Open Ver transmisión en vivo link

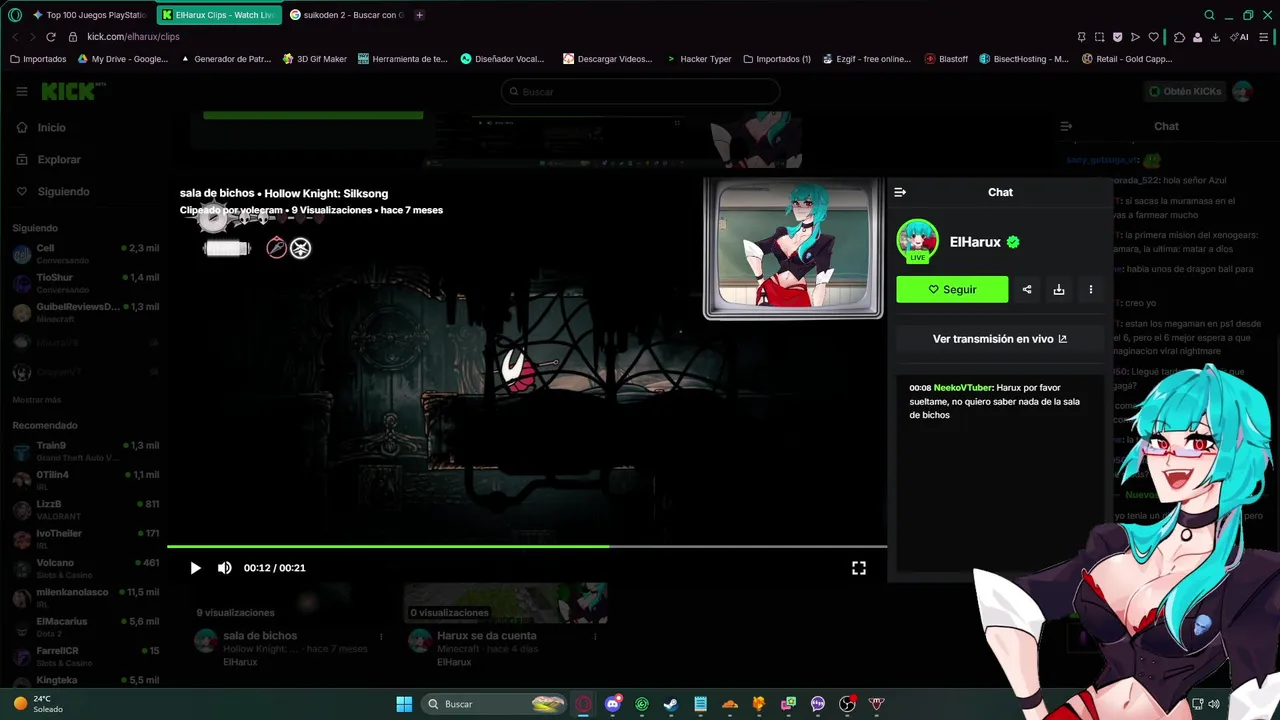1000,339
